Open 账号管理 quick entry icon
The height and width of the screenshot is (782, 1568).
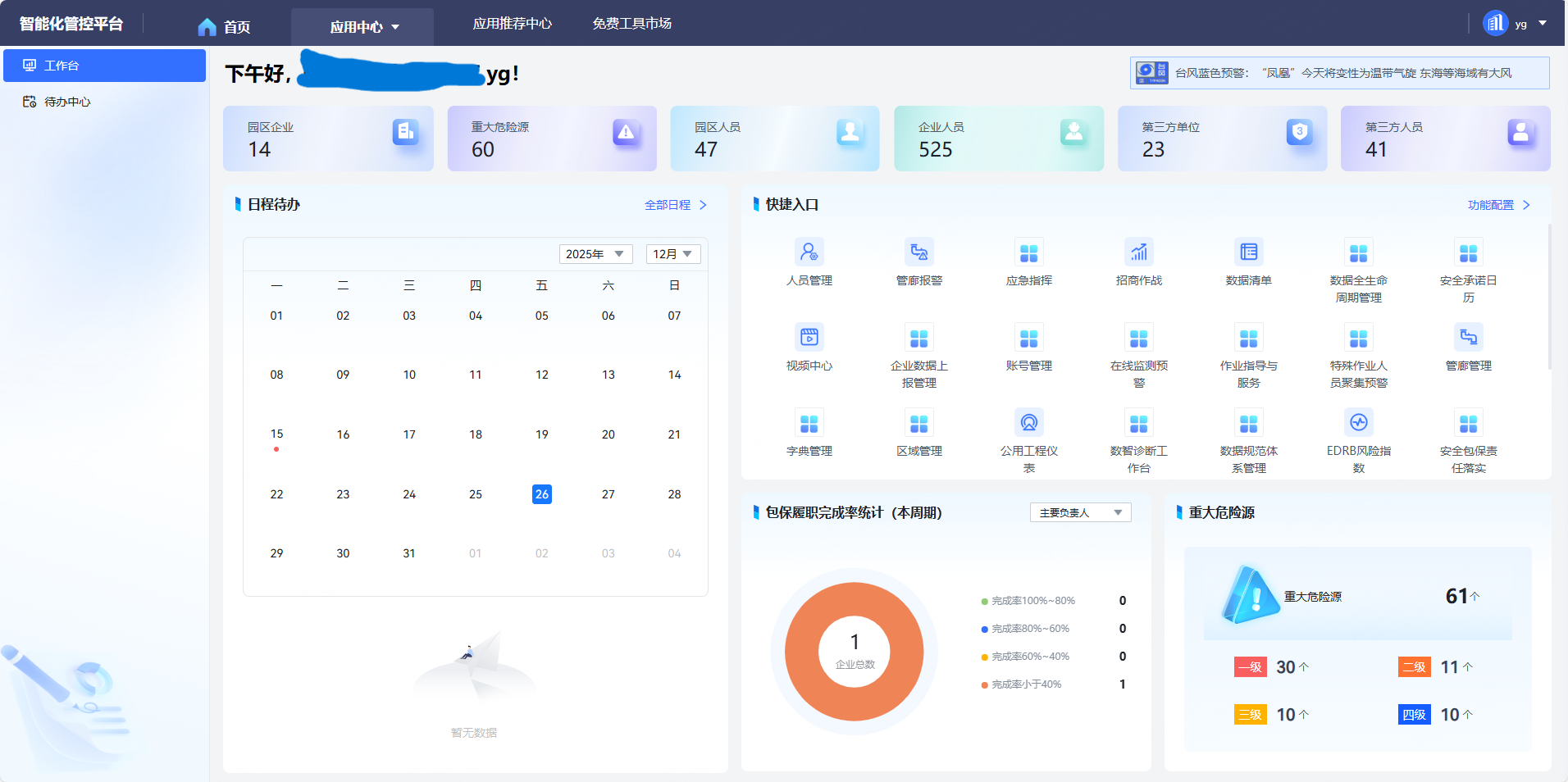click(1028, 337)
